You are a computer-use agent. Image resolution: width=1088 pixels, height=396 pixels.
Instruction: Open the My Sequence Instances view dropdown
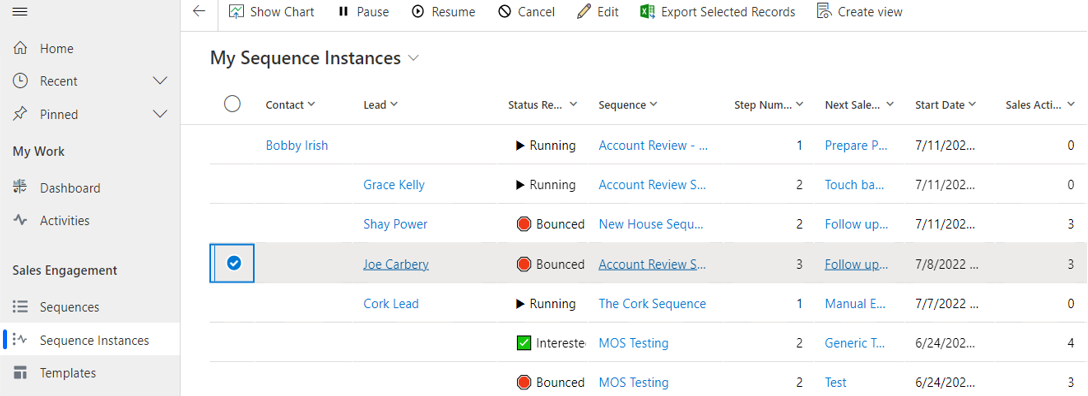point(414,58)
